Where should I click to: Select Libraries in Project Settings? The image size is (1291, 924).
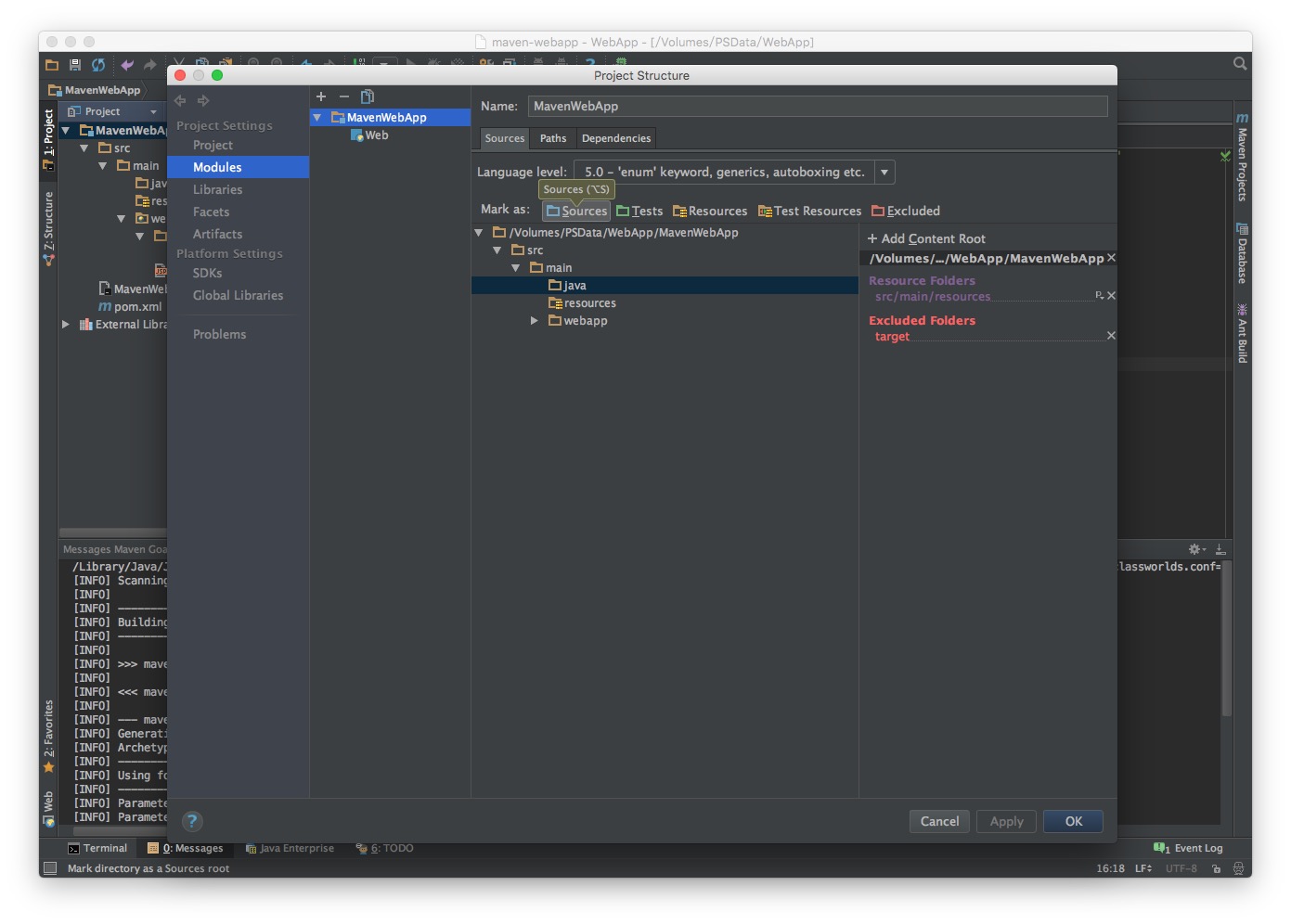[x=217, y=189]
